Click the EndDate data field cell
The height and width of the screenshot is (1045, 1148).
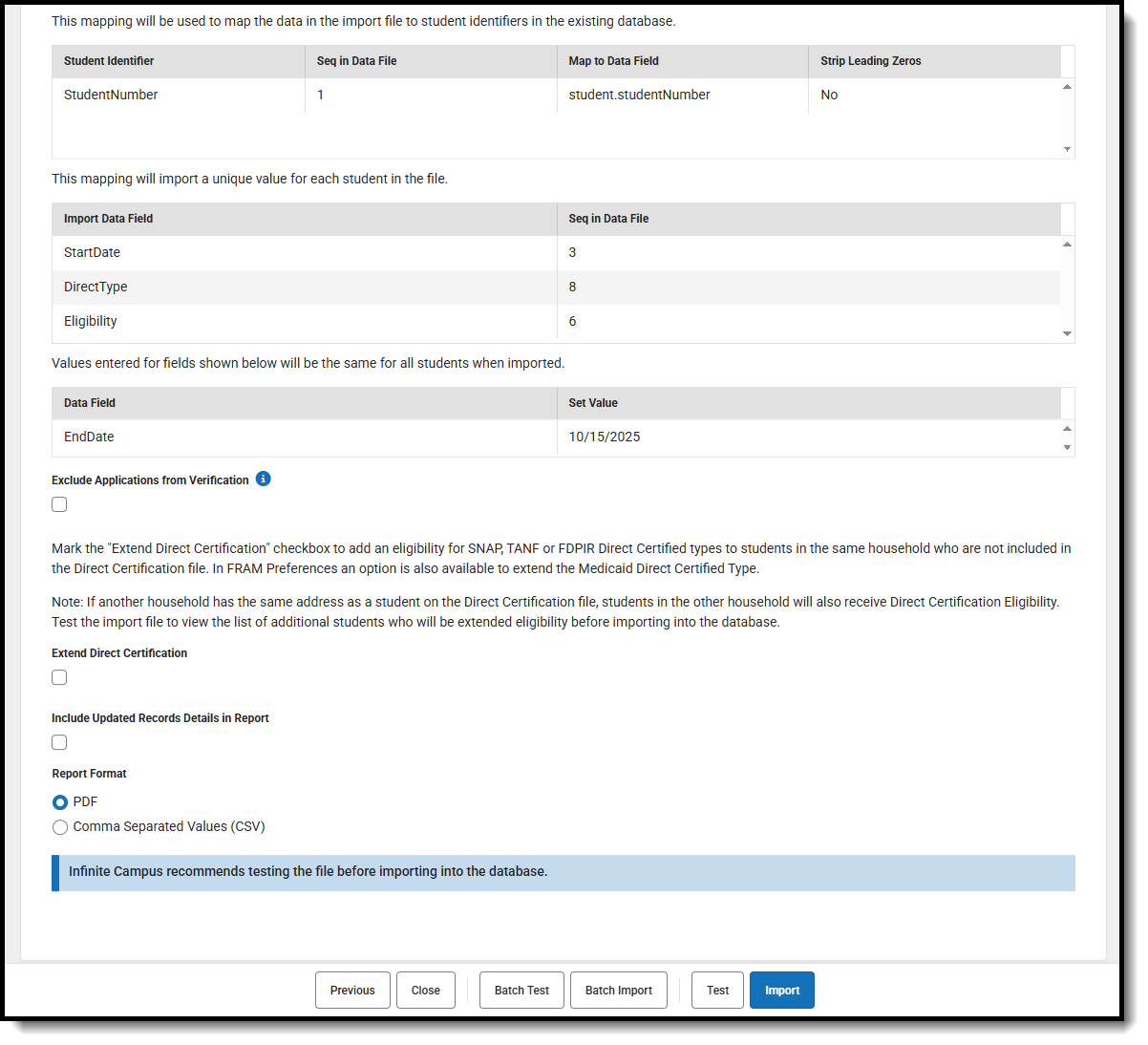305,437
